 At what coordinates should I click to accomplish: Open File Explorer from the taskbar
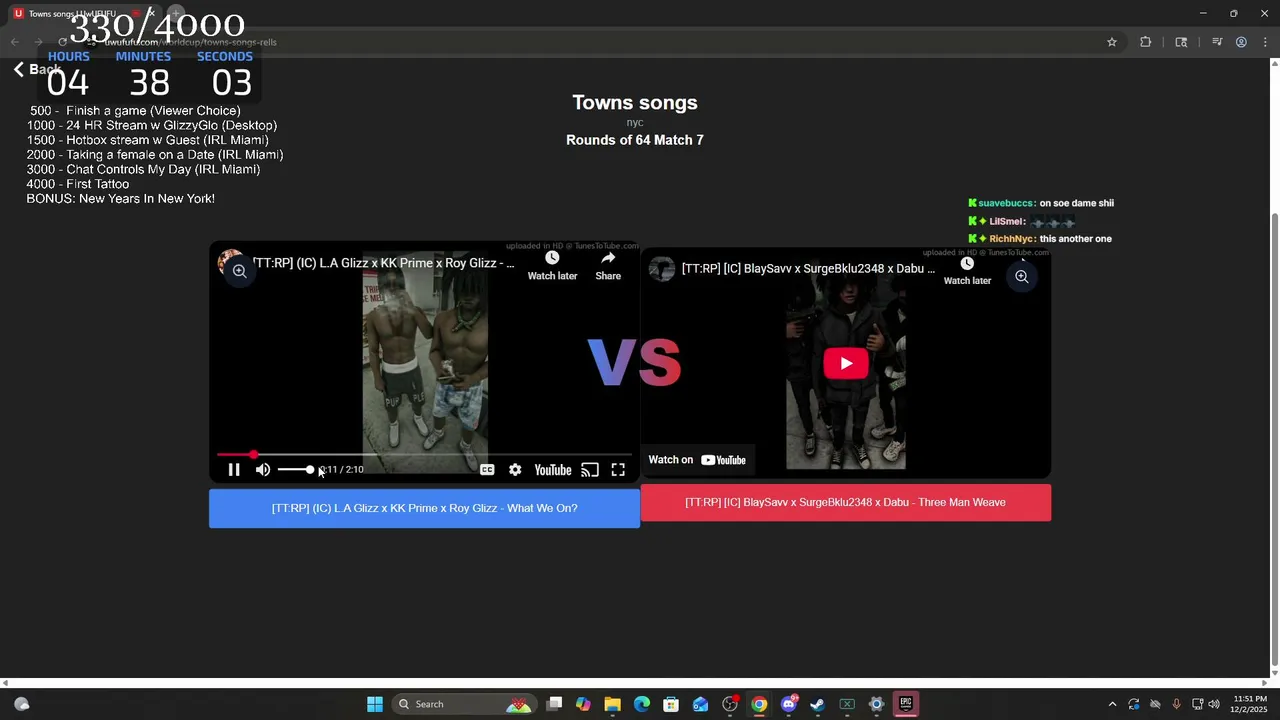click(612, 704)
